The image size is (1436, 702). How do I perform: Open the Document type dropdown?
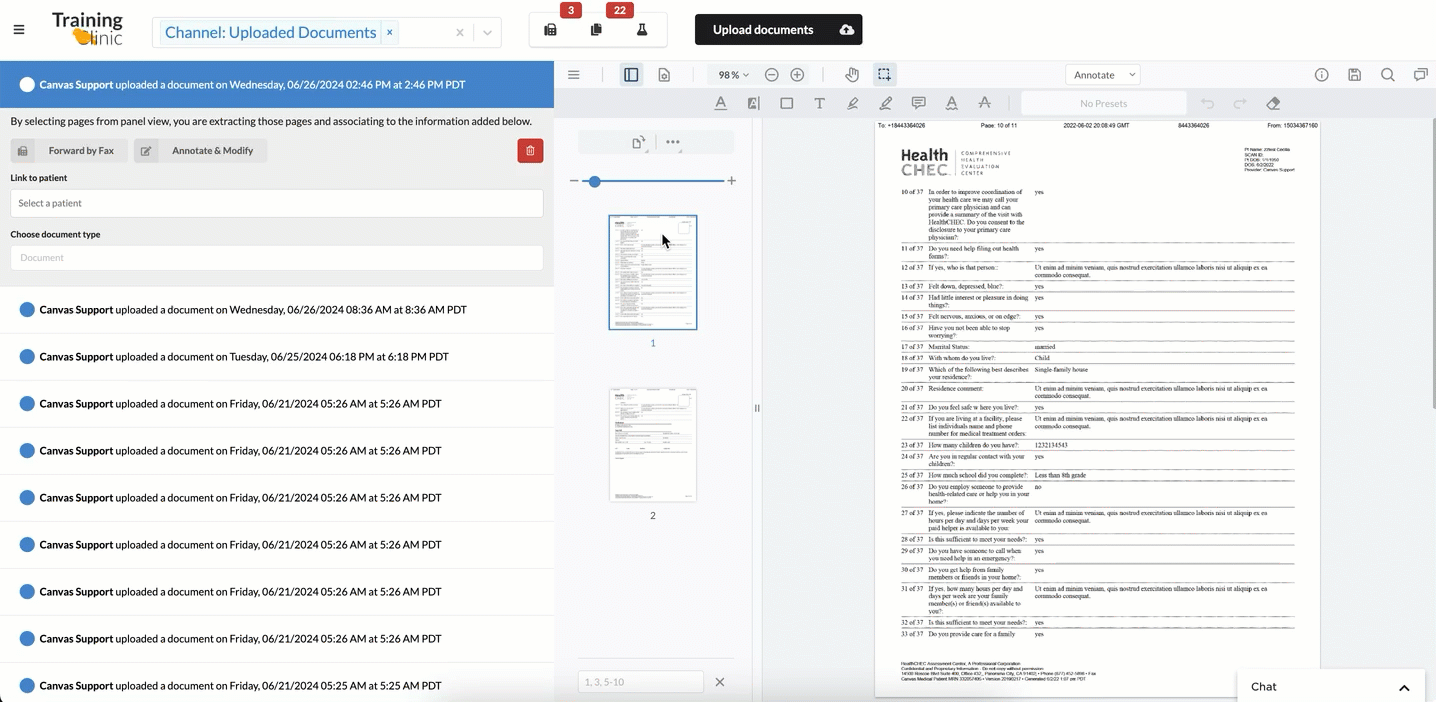click(278, 257)
